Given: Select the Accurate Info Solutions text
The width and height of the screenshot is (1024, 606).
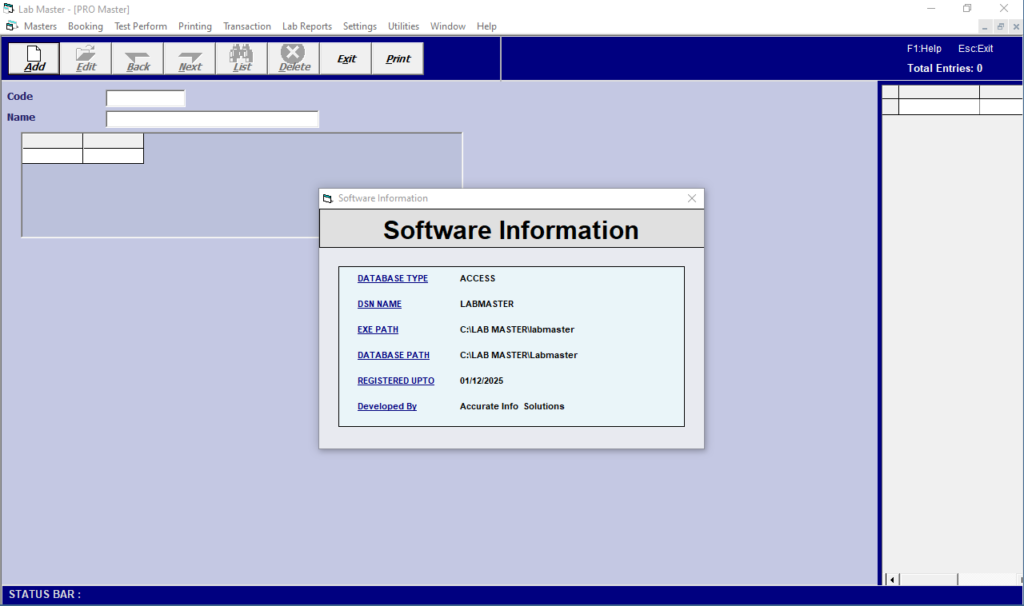Looking at the screenshot, I should tap(512, 406).
